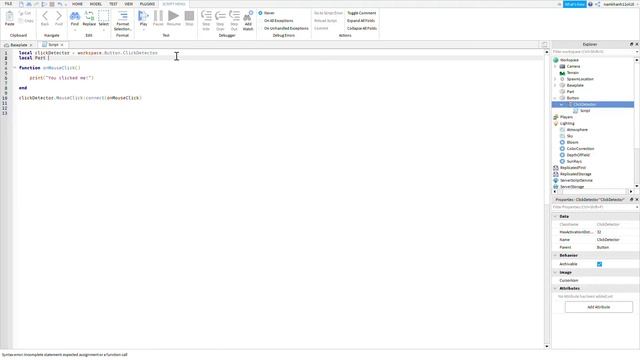Select the Script item under ClickDetector
The width and height of the screenshot is (640, 360).
585,111
